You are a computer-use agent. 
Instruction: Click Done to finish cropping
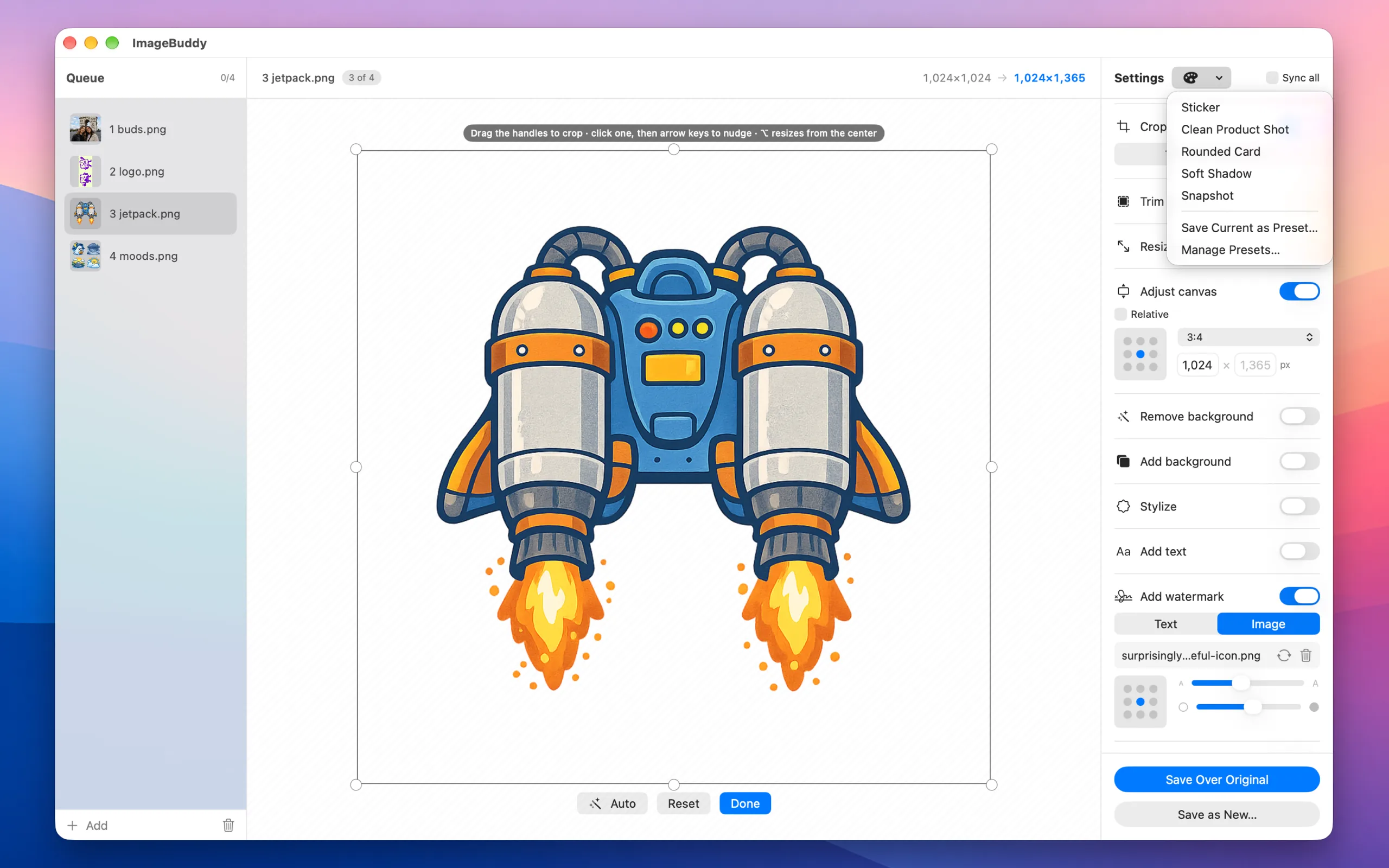tap(745, 803)
